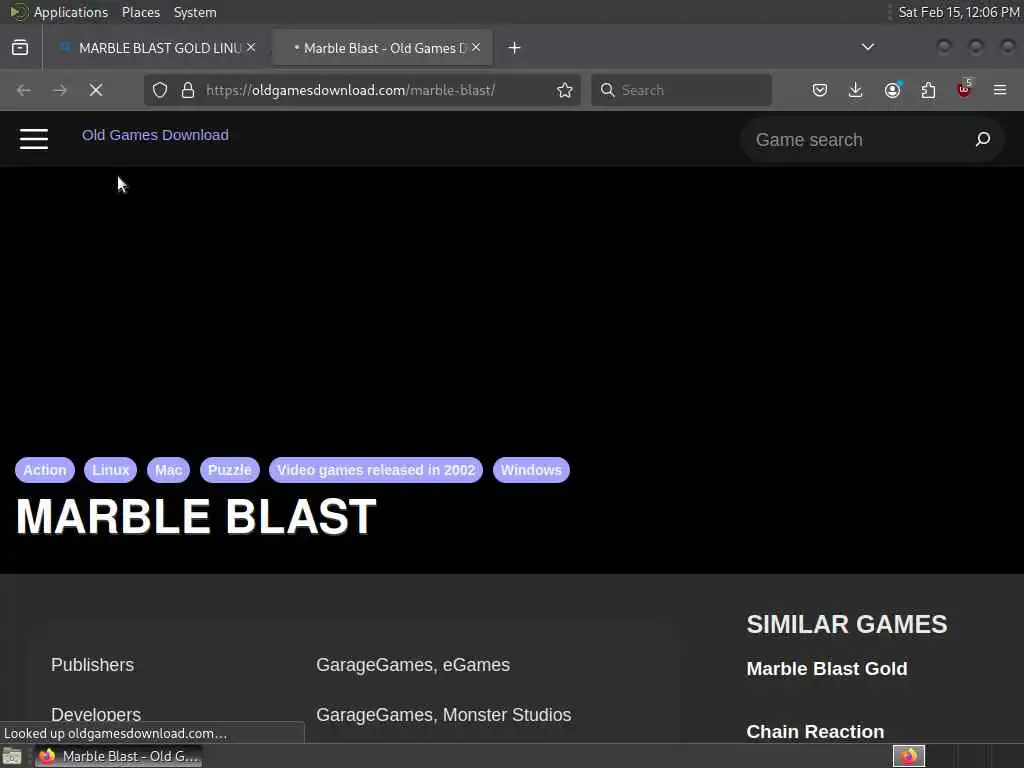Bookmark this page with star
The image size is (1024, 768).
pos(565,90)
